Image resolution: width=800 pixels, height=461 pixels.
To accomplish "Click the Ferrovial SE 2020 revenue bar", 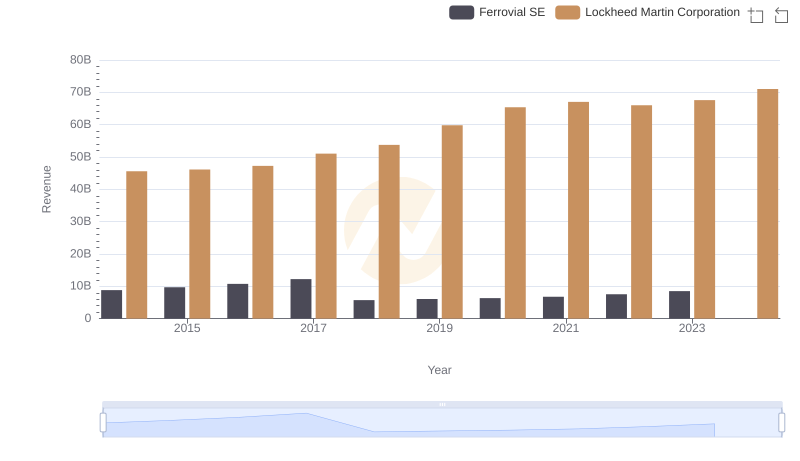I will point(490,309).
